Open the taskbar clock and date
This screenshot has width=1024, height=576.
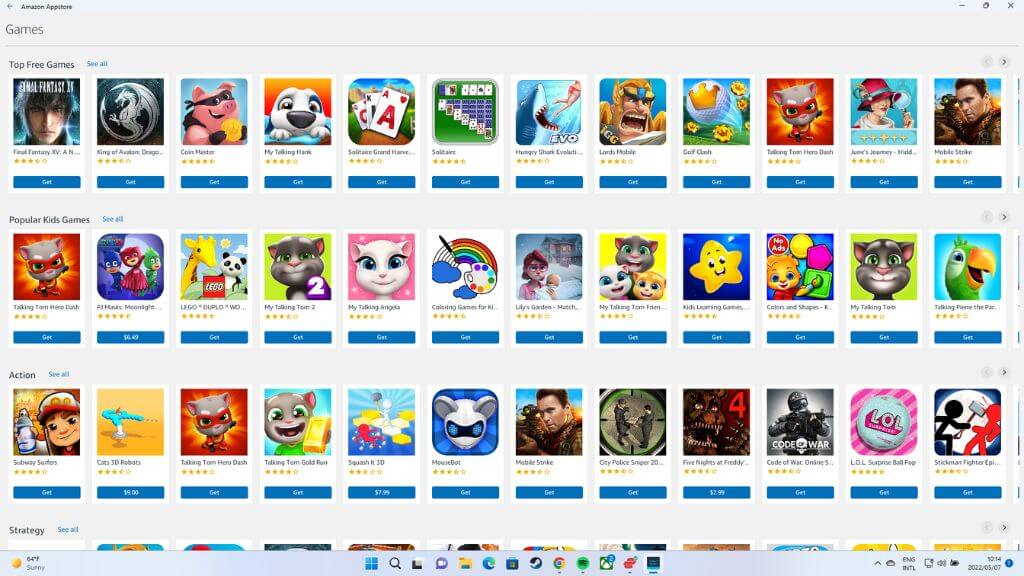pos(984,563)
